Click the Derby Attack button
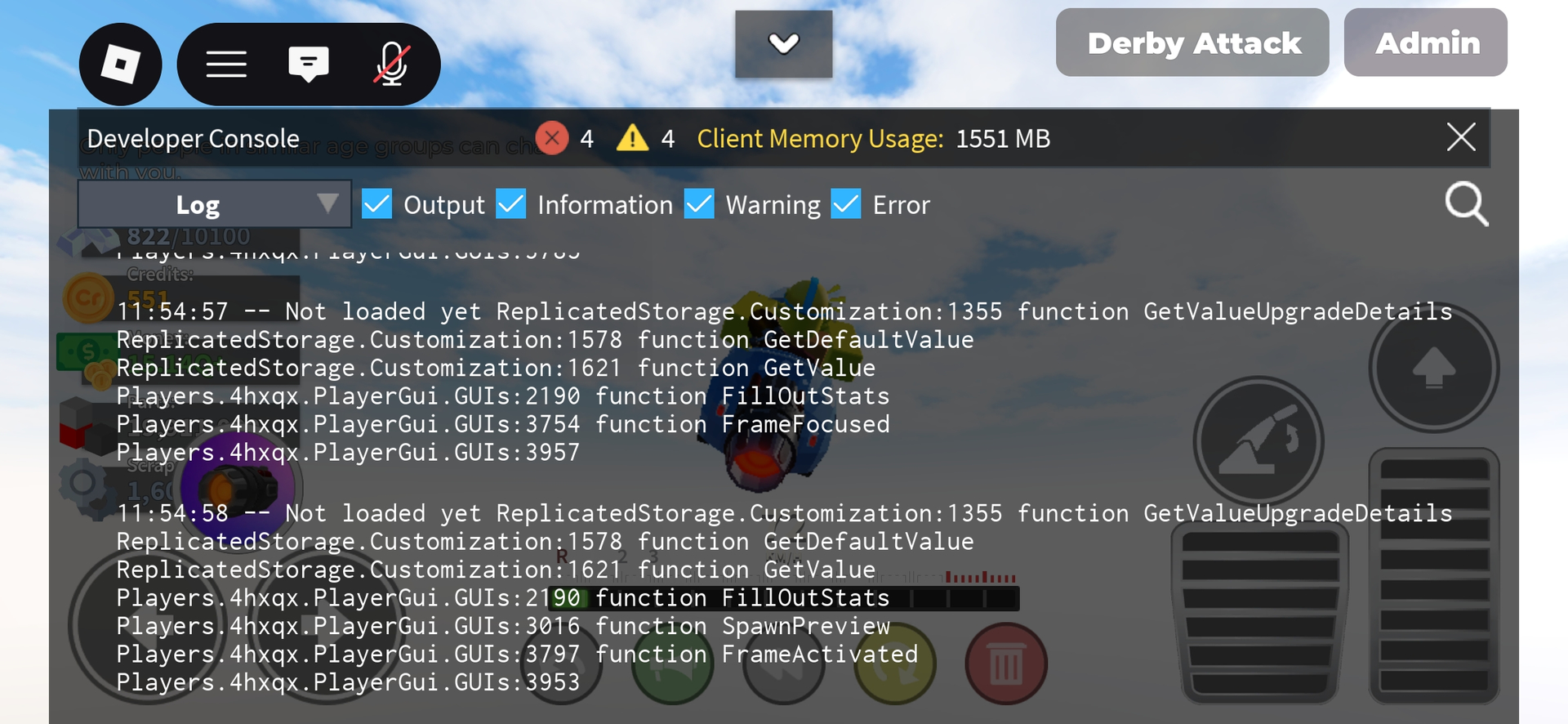This screenshot has width=1568, height=724. tap(1192, 43)
